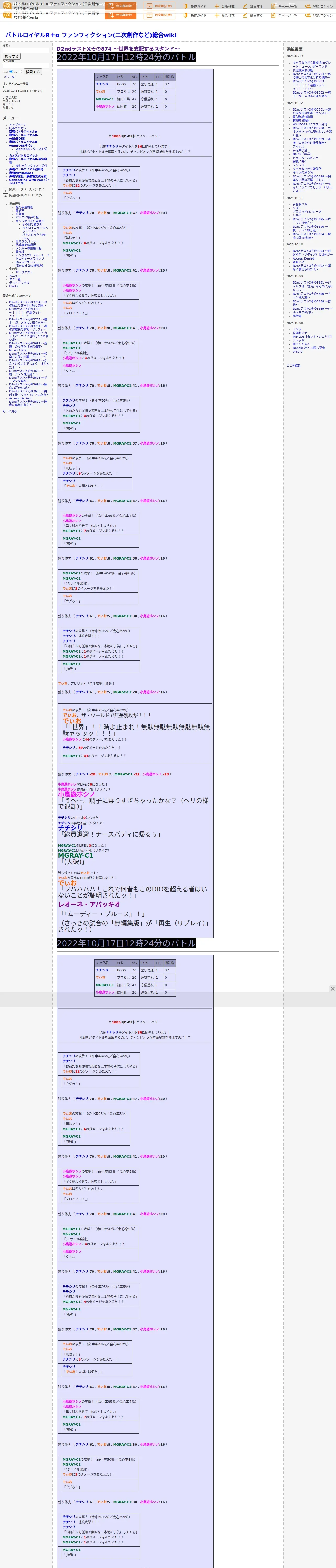Viewport: 336px width, 1568px height.
Task: Open 会議室 bulletin board link
Action: coord(20,214)
